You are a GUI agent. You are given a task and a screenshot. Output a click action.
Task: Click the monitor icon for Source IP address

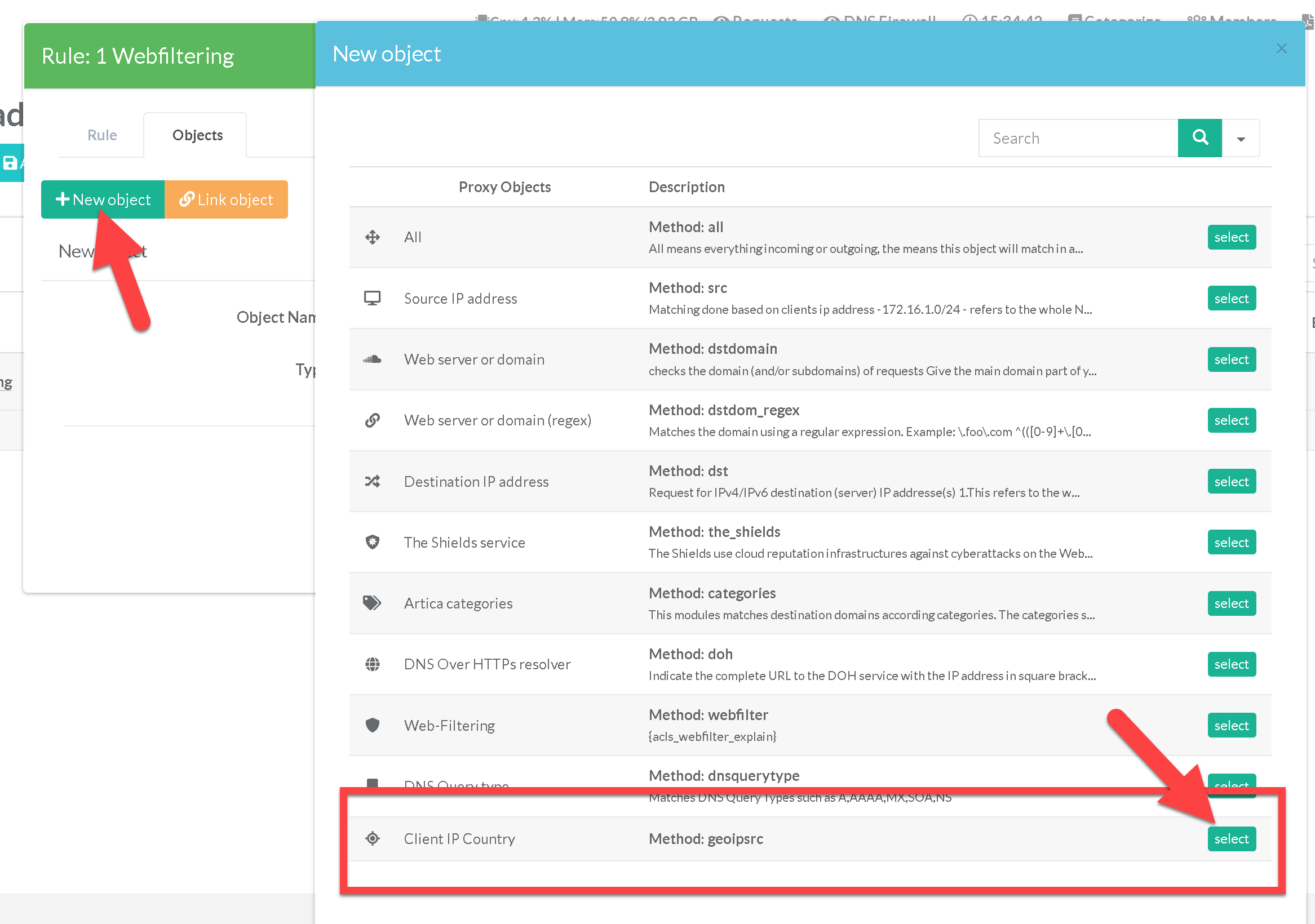372,298
